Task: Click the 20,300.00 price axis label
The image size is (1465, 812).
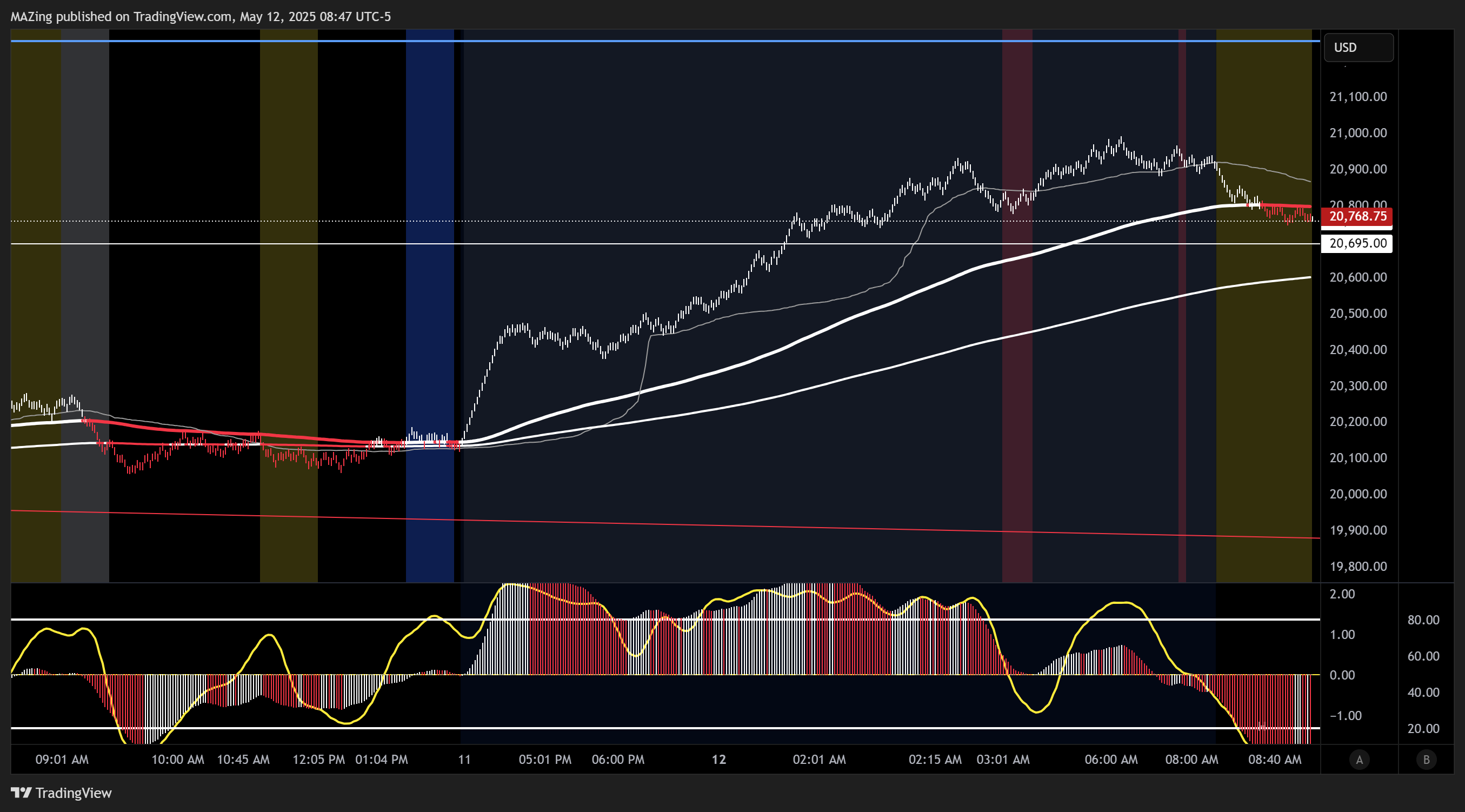Action: point(1357,386)
